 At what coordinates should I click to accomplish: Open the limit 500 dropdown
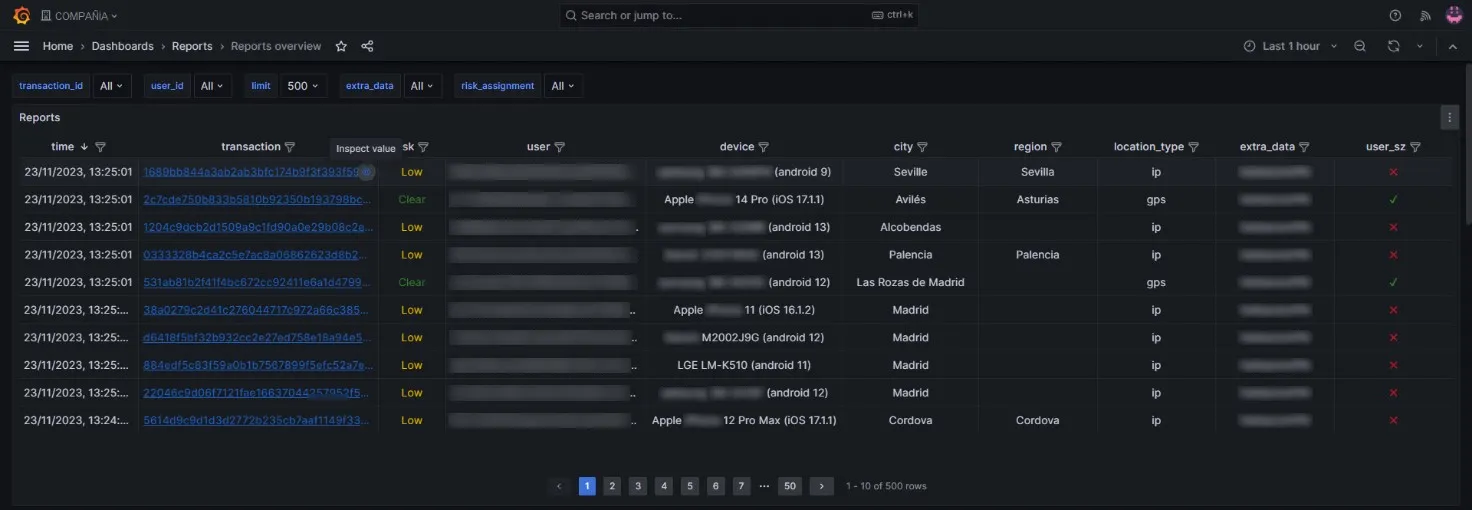(302, 86)
